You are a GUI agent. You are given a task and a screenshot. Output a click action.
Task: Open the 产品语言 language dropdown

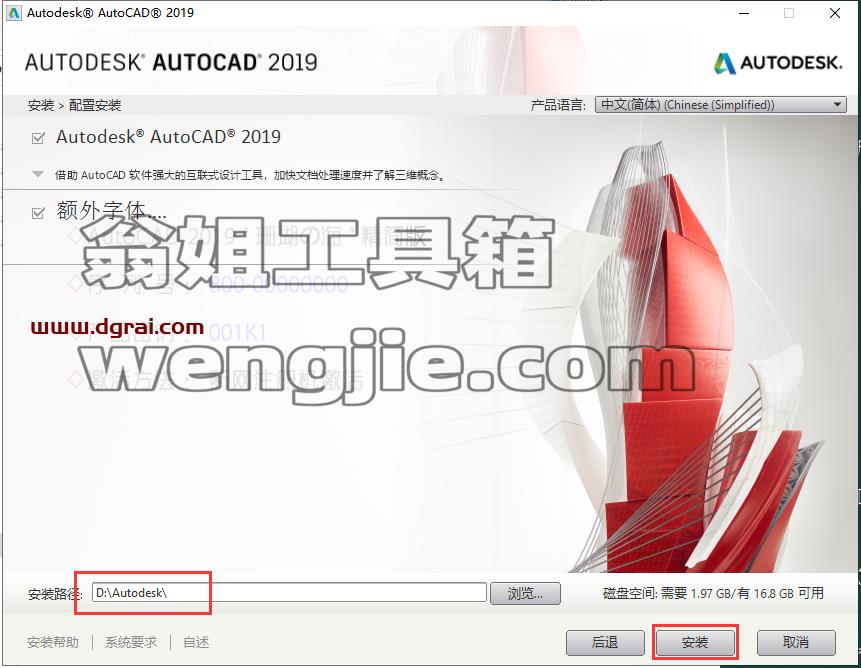point(720,104)
